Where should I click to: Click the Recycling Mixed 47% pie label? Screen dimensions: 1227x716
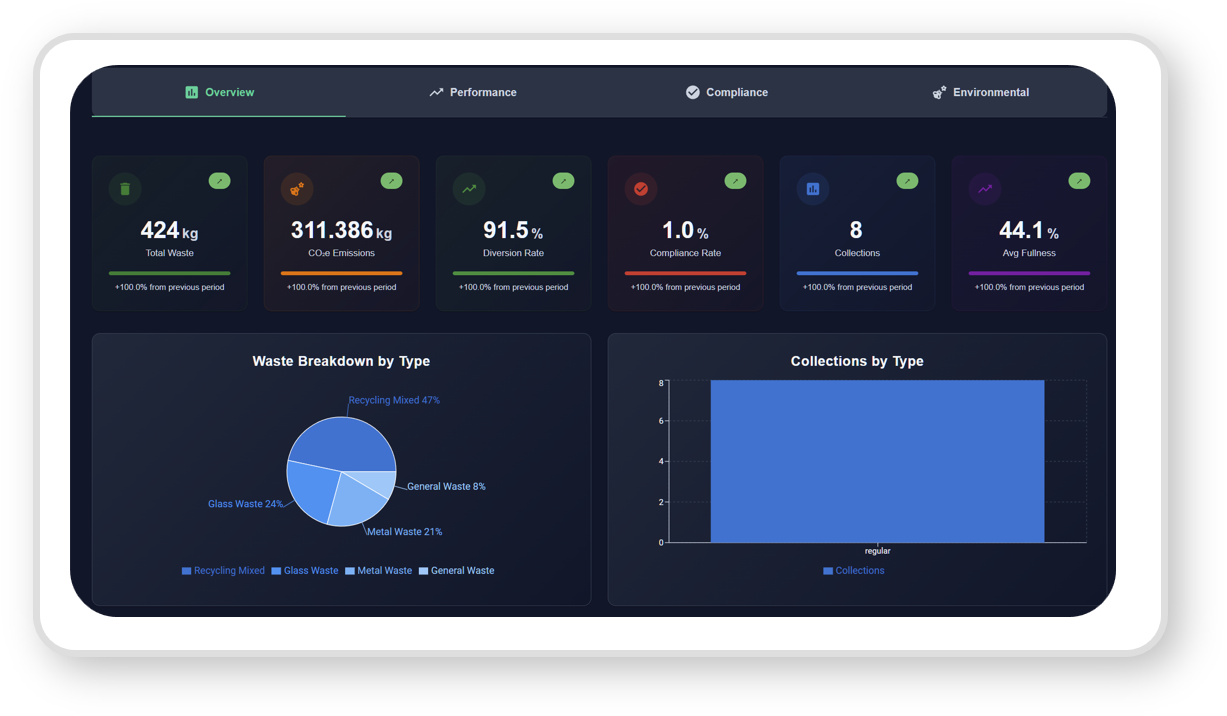pyautogui.click(x=394, y=400)
